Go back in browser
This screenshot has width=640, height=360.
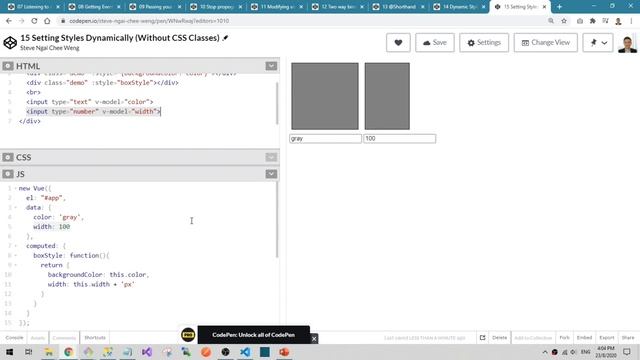pos(9,21)
